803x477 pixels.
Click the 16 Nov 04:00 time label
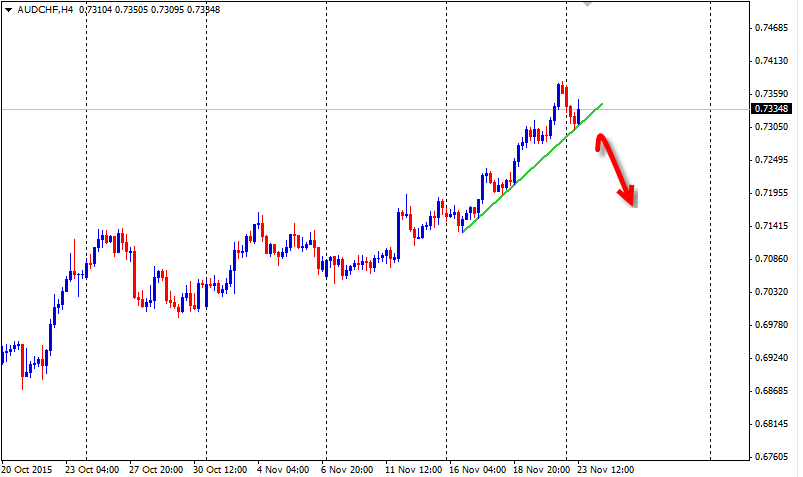(478, 469)
